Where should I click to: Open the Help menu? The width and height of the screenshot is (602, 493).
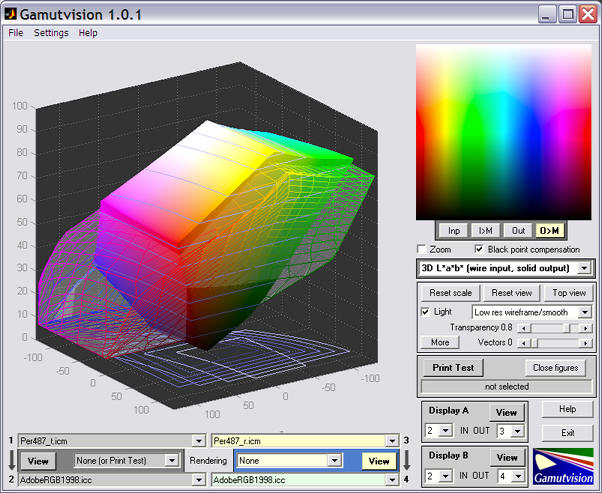[x=88, y=33]
